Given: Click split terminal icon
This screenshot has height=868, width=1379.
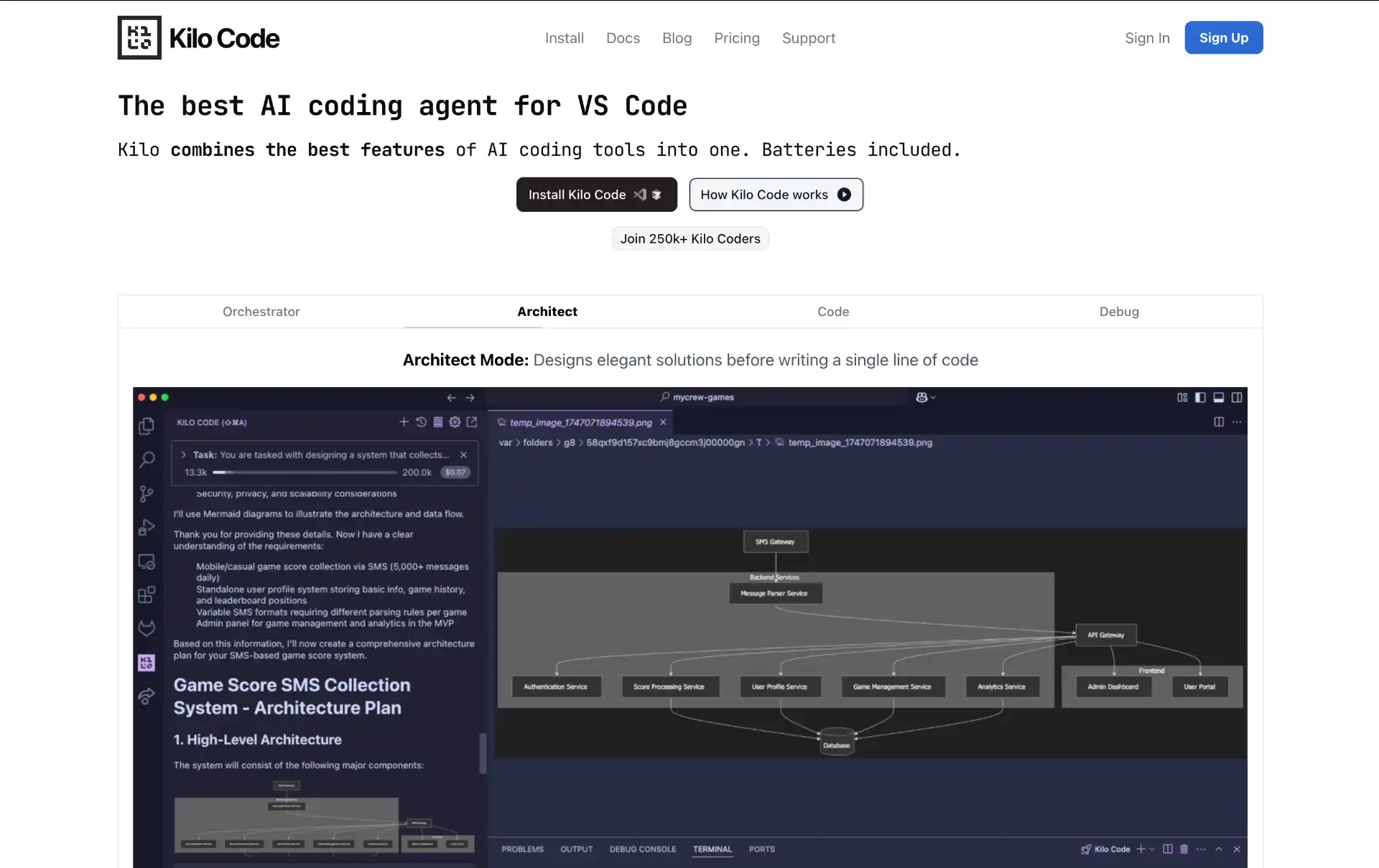Looking at the screenshot, I should (1168, 849).
